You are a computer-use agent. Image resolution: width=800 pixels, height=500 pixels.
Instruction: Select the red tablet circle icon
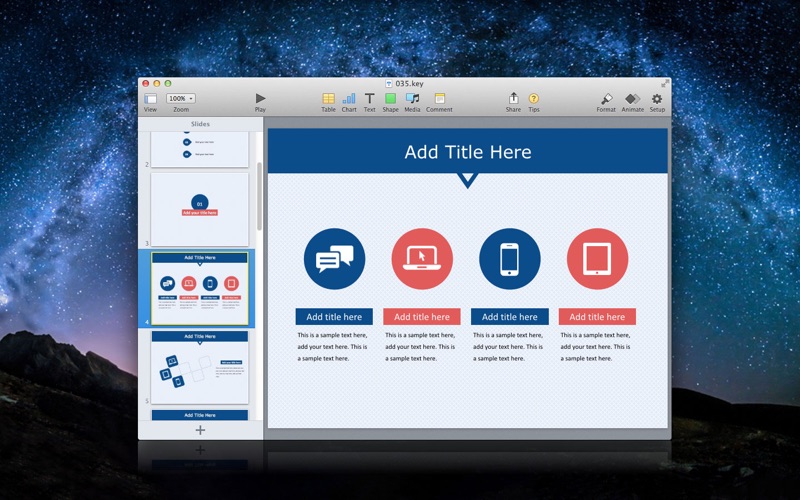(x=597, y=259)
